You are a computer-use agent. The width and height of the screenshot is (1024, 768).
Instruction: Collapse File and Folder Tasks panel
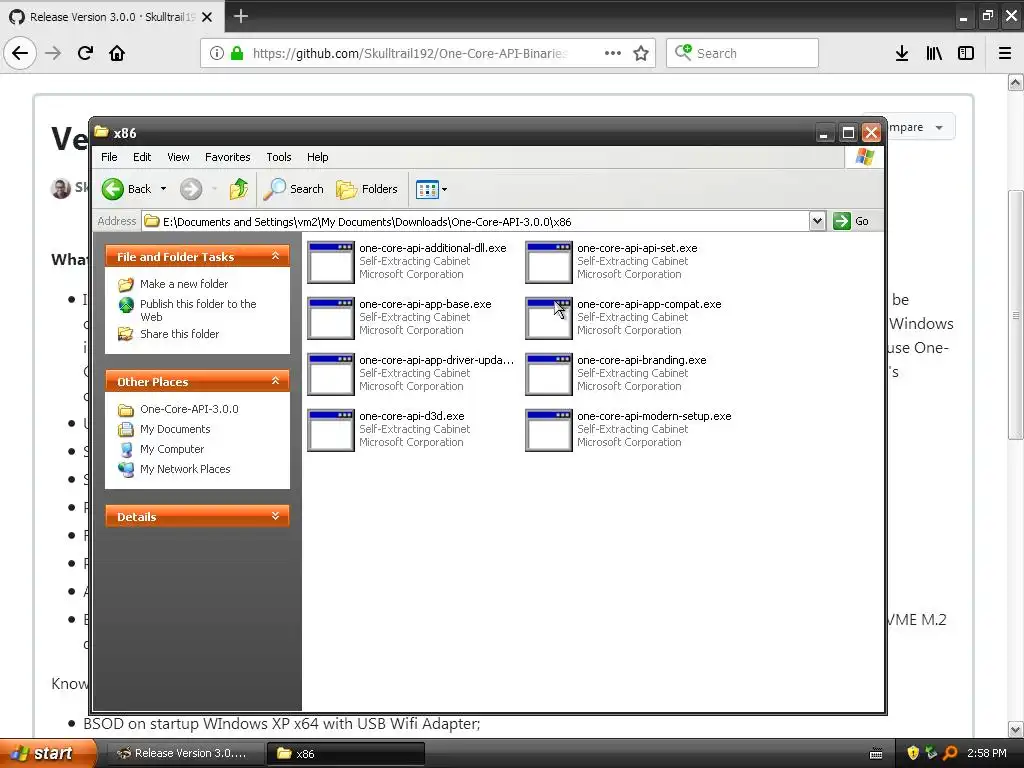point(276,256)
